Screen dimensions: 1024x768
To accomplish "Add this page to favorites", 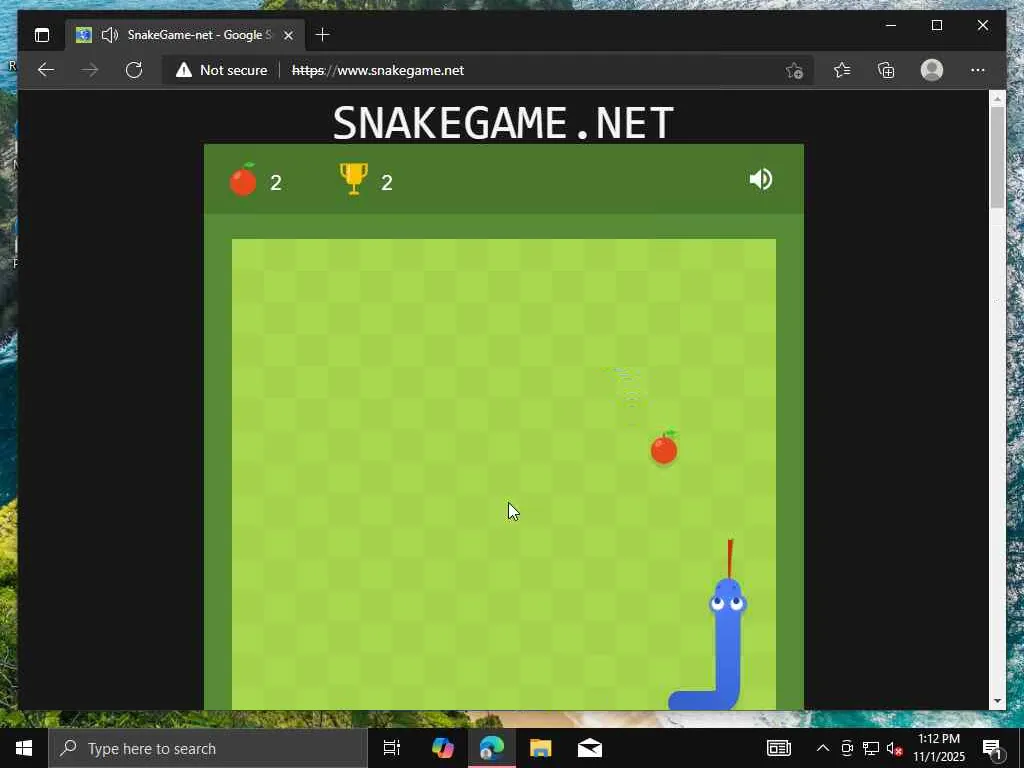I will tap(794, 70).
